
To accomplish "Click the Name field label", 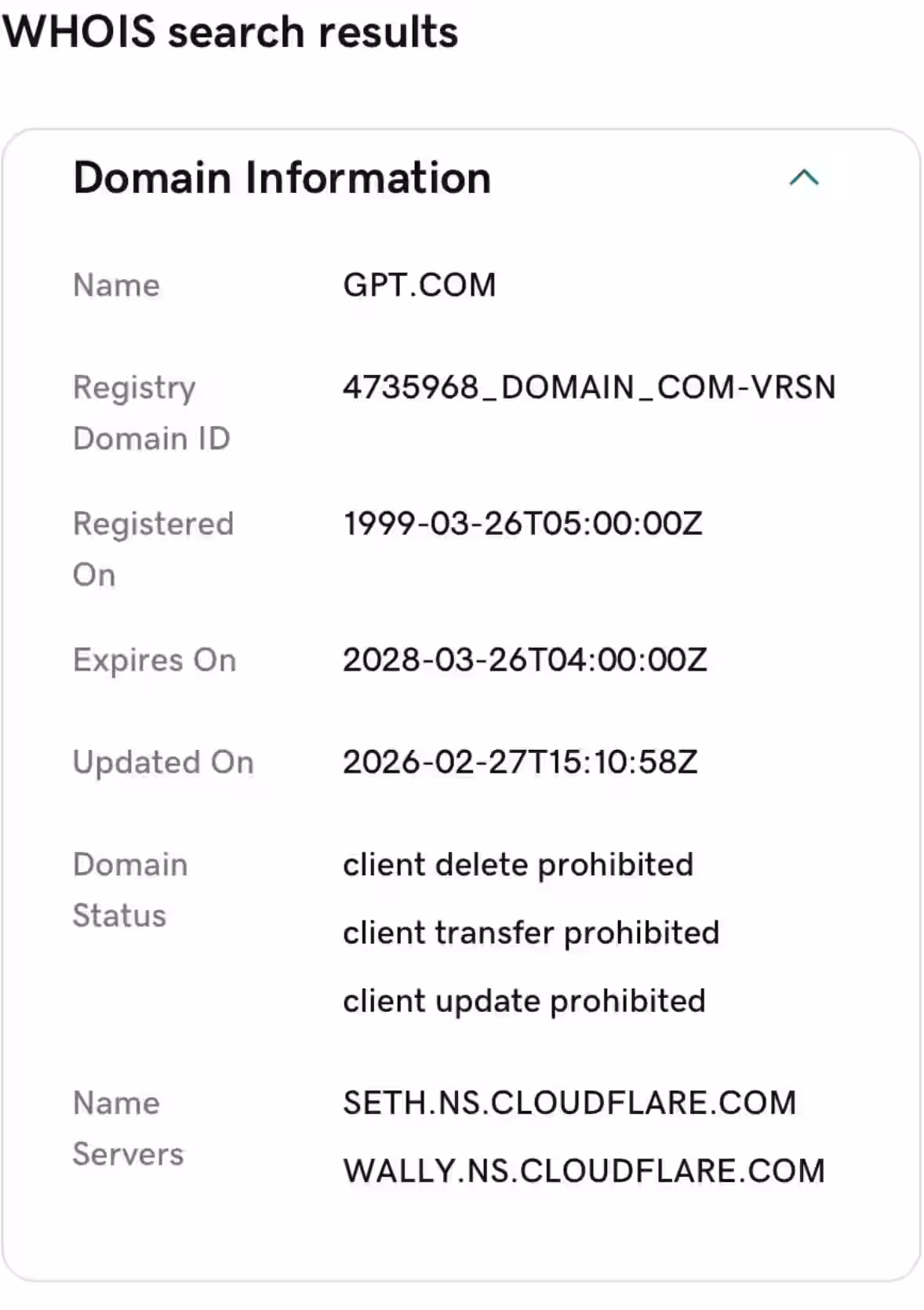I will pyautogui.click(x=116, y=286).
